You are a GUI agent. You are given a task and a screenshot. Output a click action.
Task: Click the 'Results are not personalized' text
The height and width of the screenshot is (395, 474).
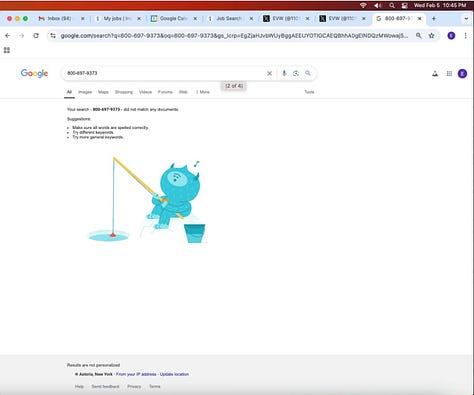click(93, 365)
